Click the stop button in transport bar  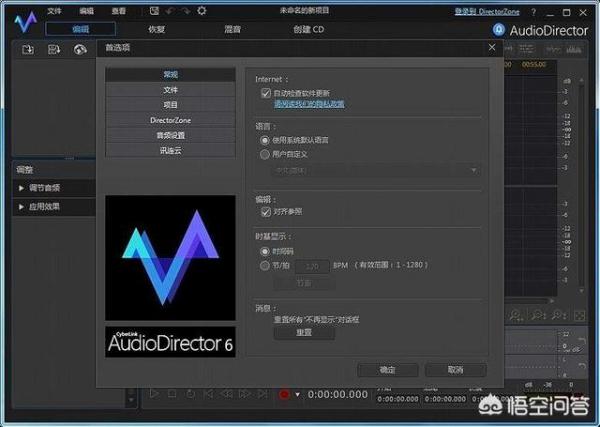[172, 393]
